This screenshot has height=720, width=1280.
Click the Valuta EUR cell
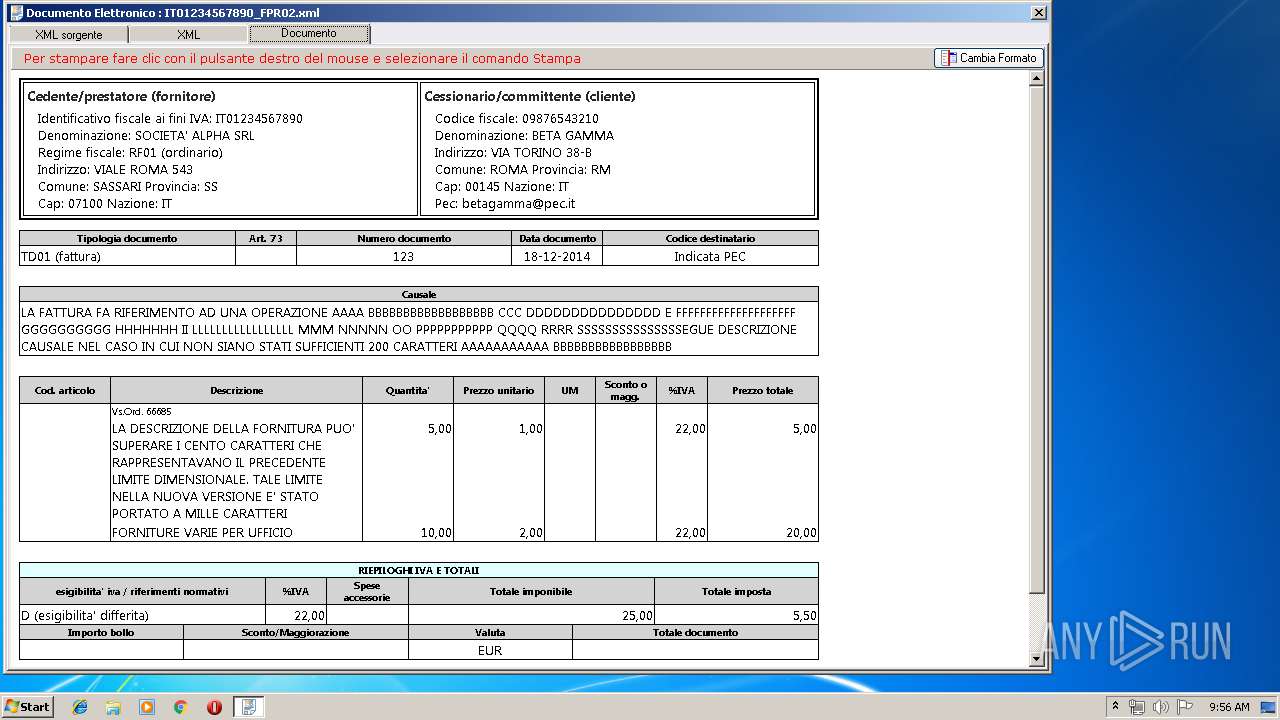coord(490,650)
